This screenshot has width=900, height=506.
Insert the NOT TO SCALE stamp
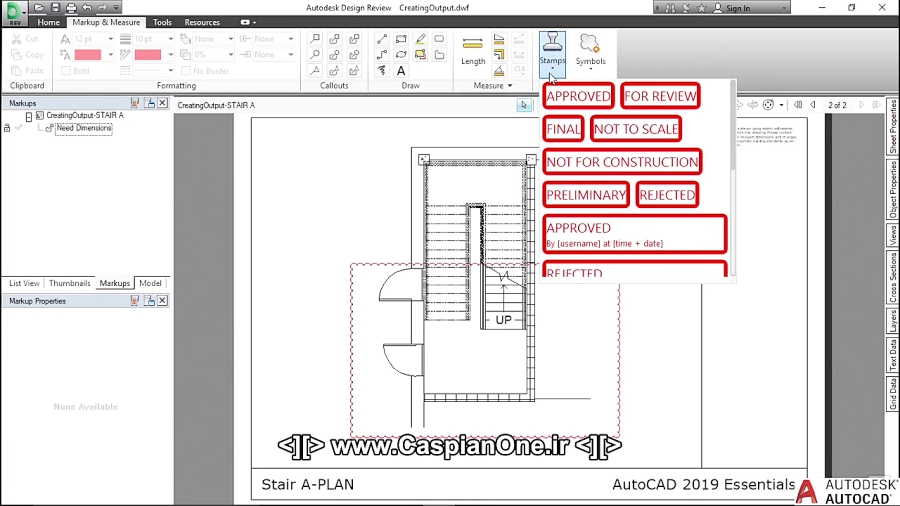(x=636, y=129)
